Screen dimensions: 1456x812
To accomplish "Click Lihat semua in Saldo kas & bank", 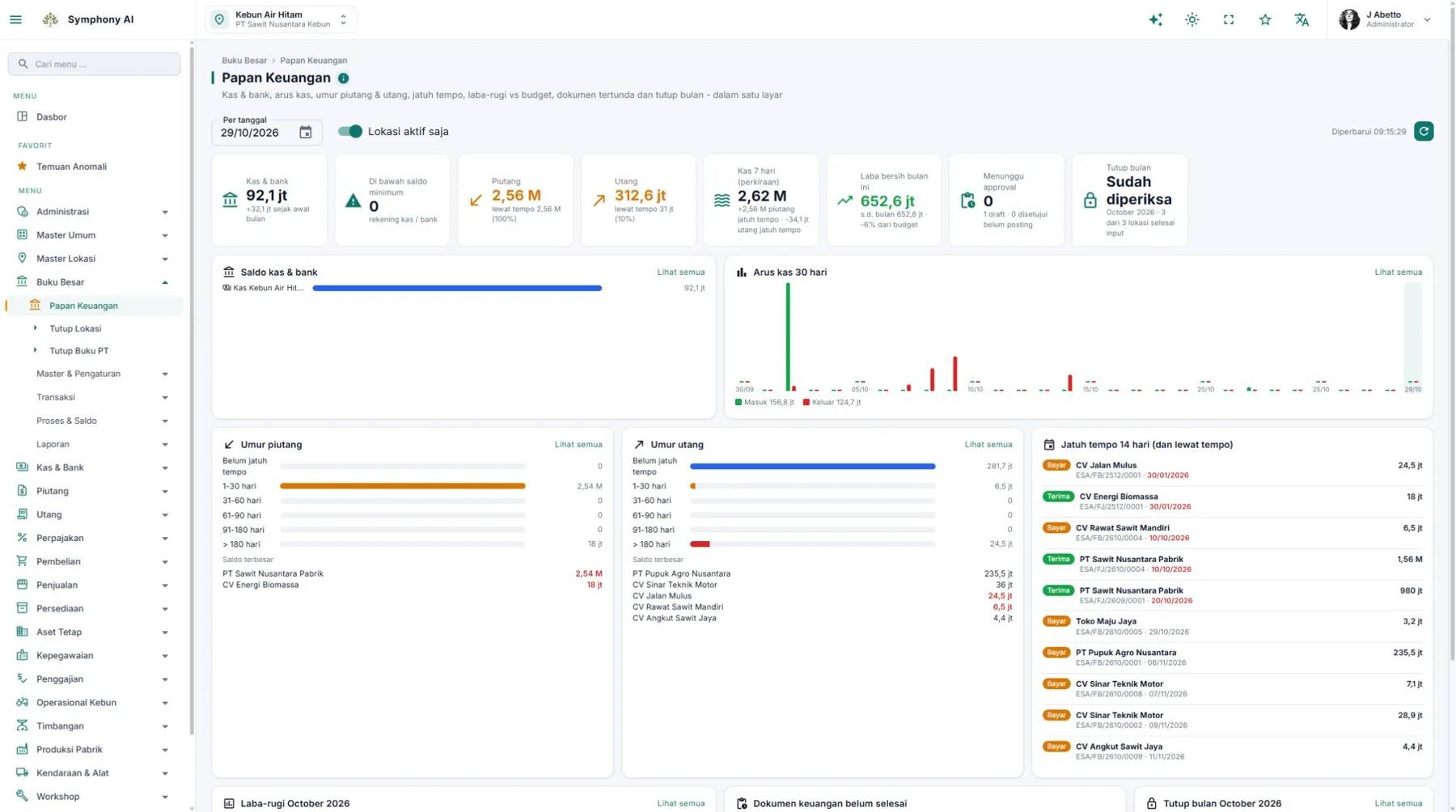I will pos(680,273).
